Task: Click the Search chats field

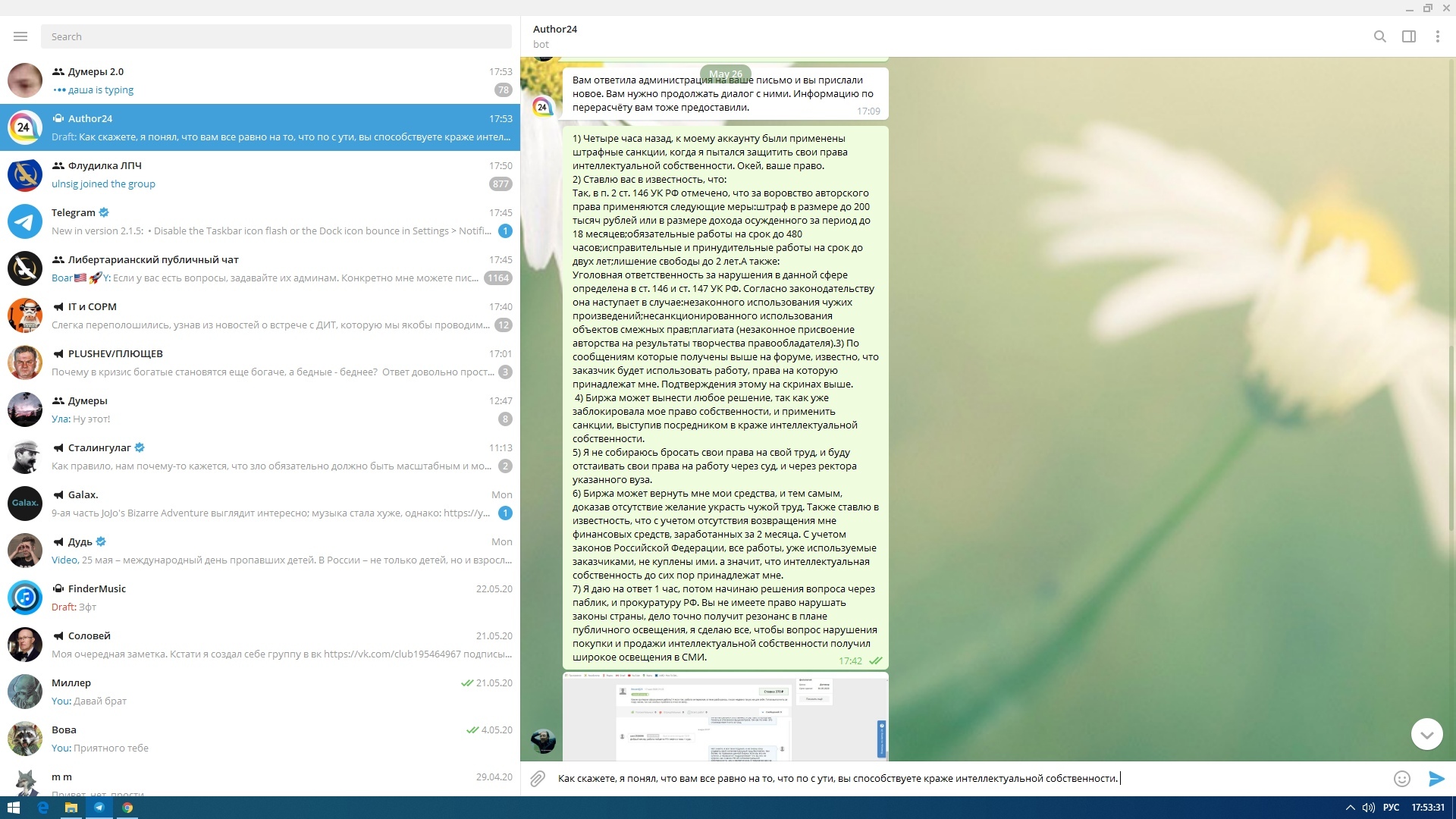Action: (x=276, y=36)
